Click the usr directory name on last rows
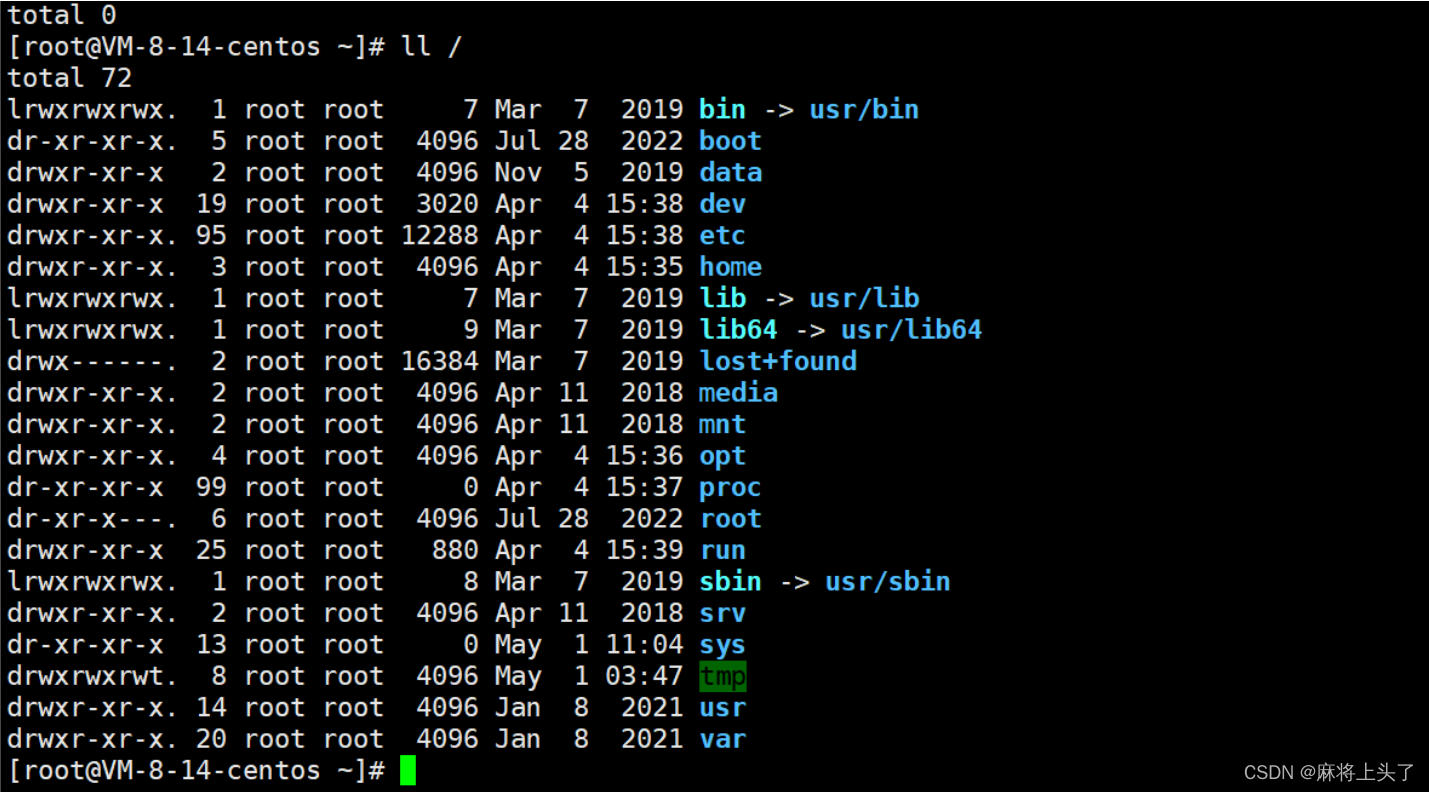 (x=722, y=707)
